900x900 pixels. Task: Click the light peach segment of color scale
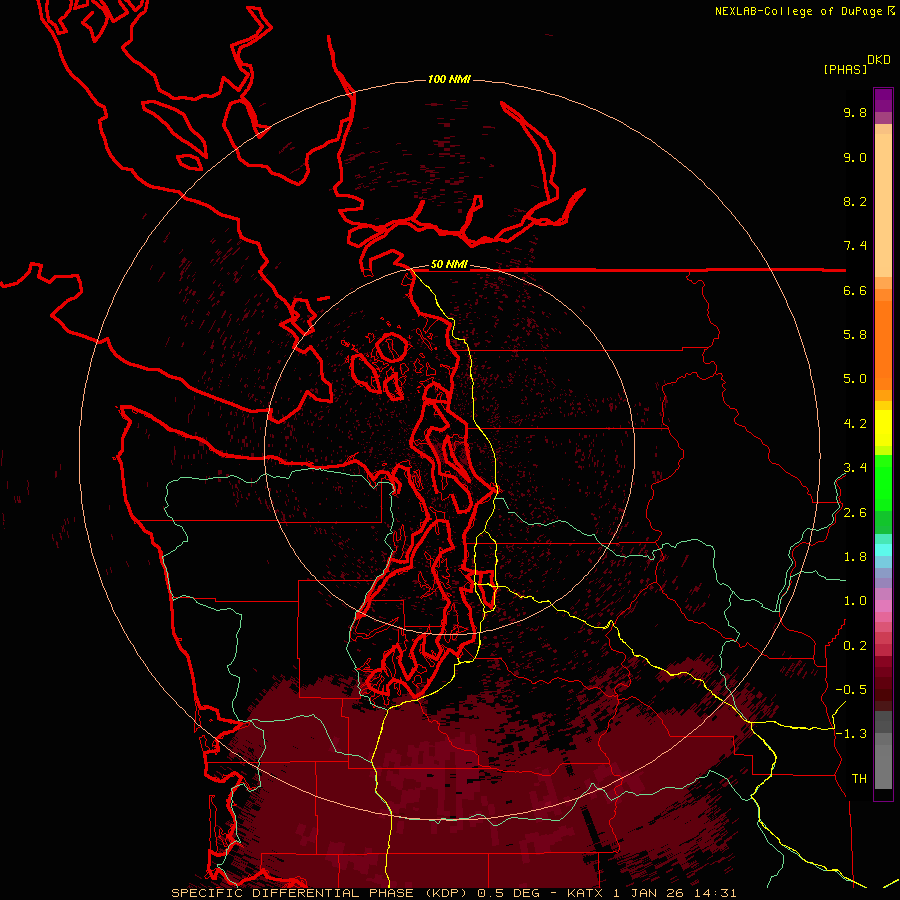[x=883, y=205]
